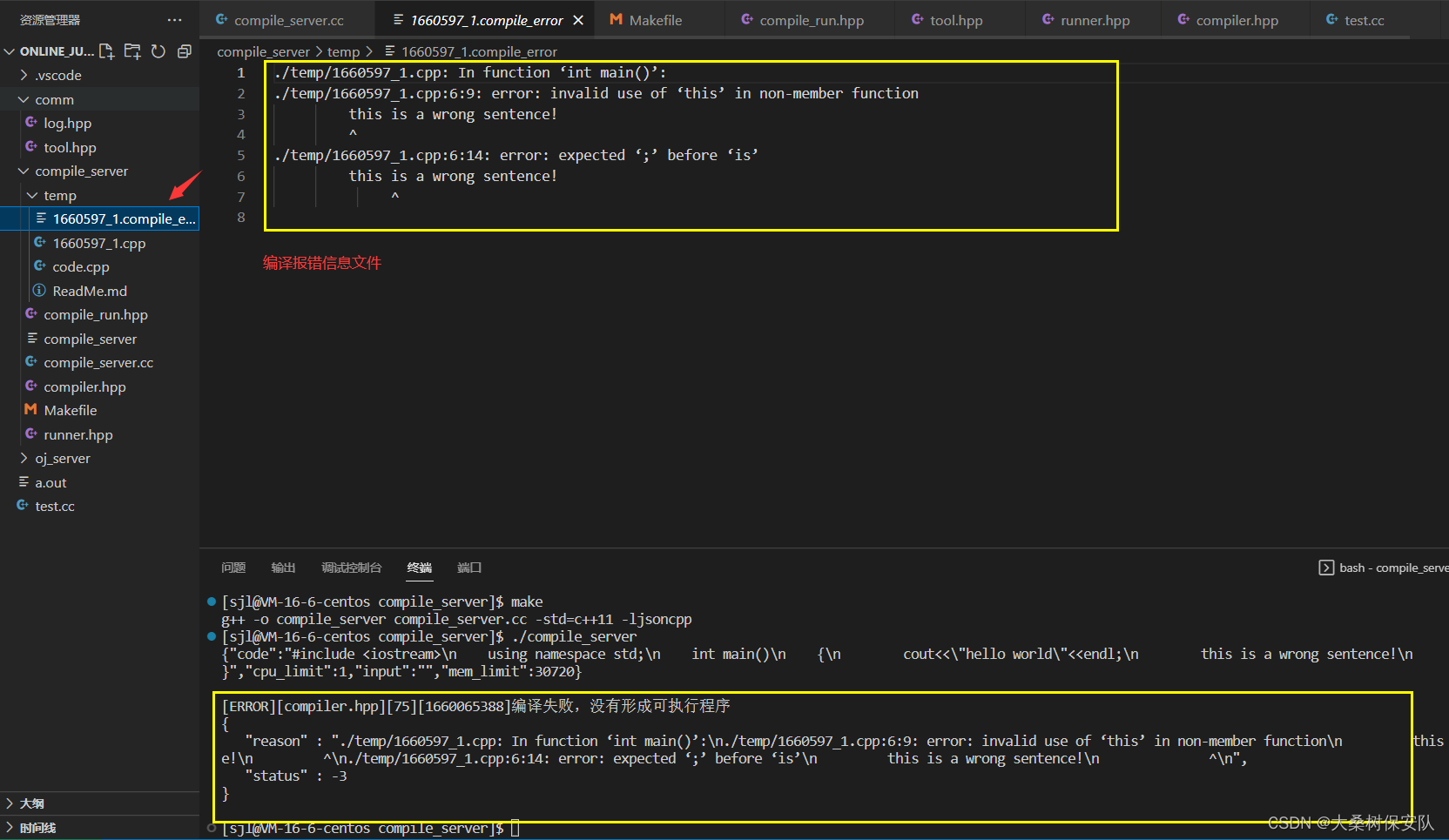Select the 终端 terminal panel tab
1449x840 pixels.
420,568
